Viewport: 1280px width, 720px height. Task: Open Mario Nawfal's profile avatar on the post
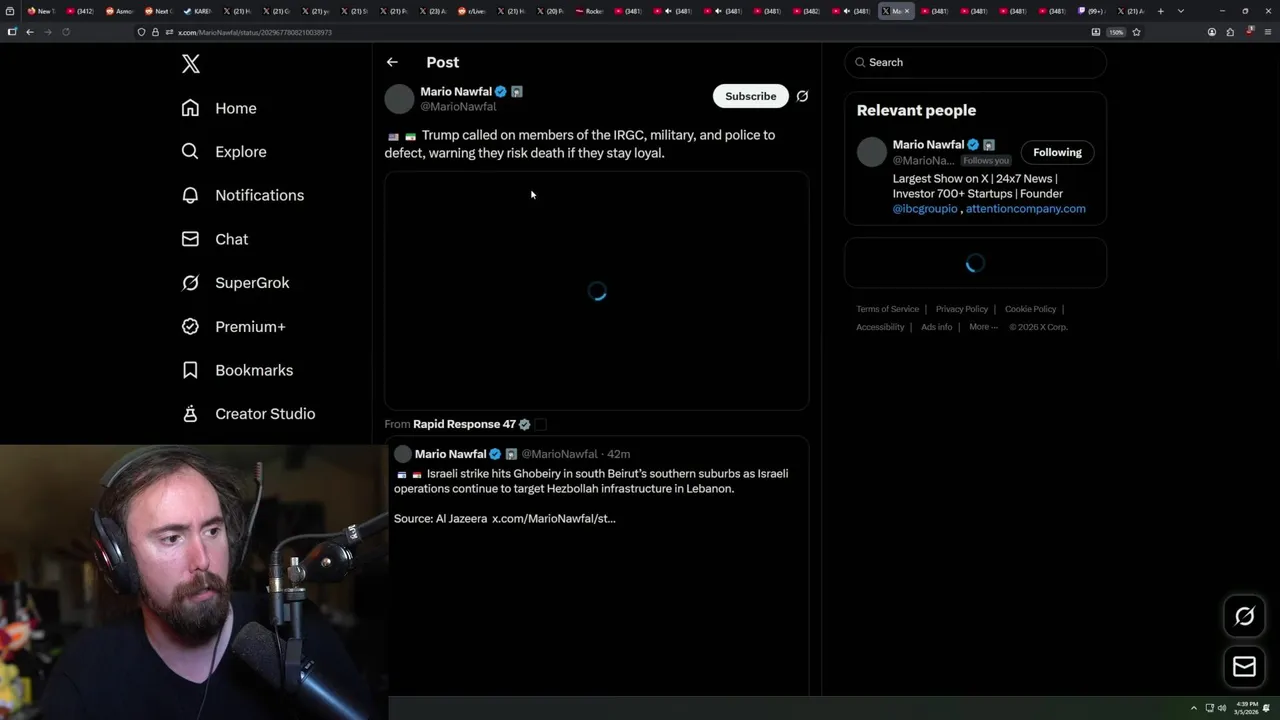click(x=399, y=98)
